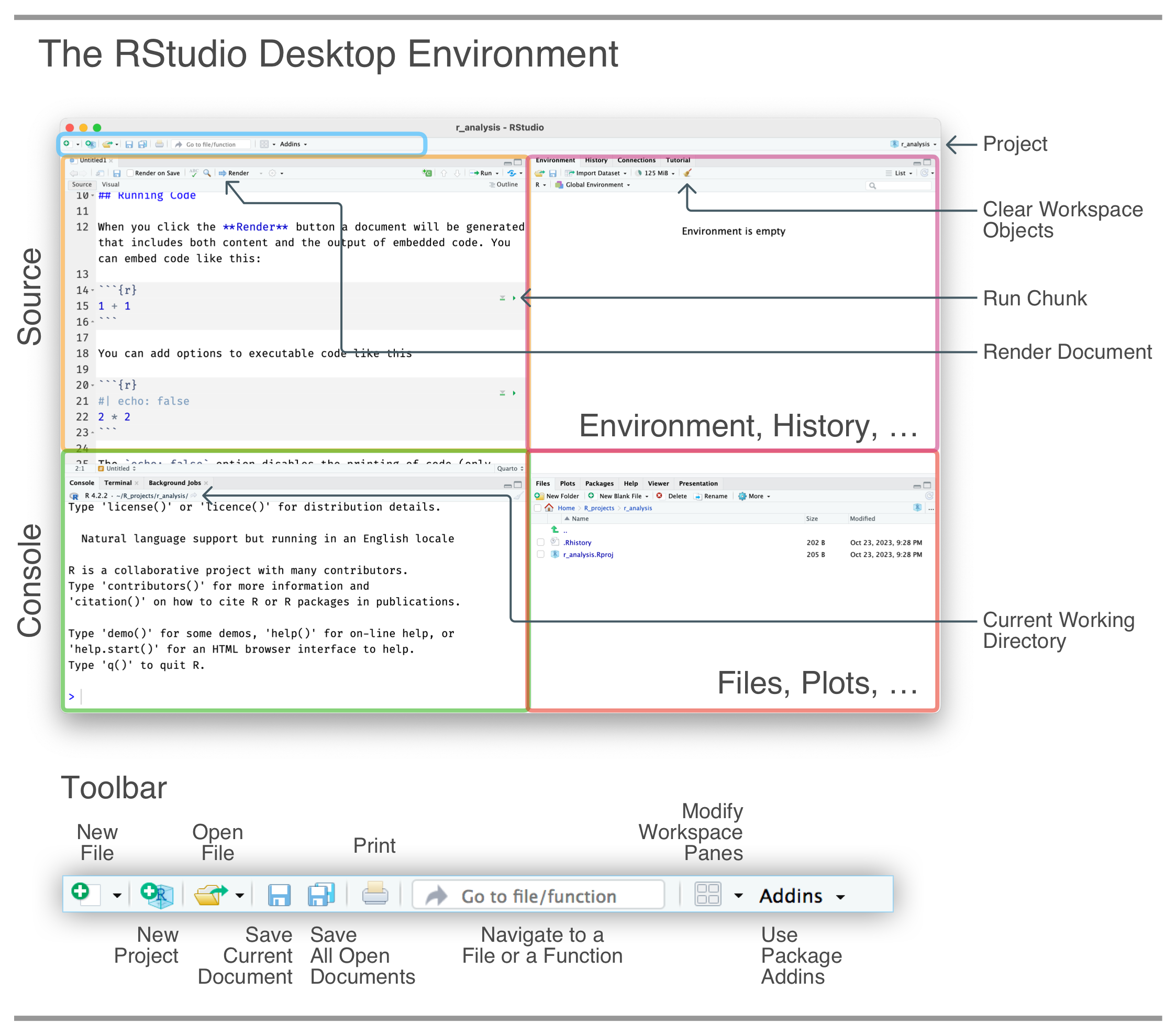Click the green up-arrow parent directory icon in Files
Image resolution: width=1176 pixels, height=1035 pixels.
(x=554, y=530)
